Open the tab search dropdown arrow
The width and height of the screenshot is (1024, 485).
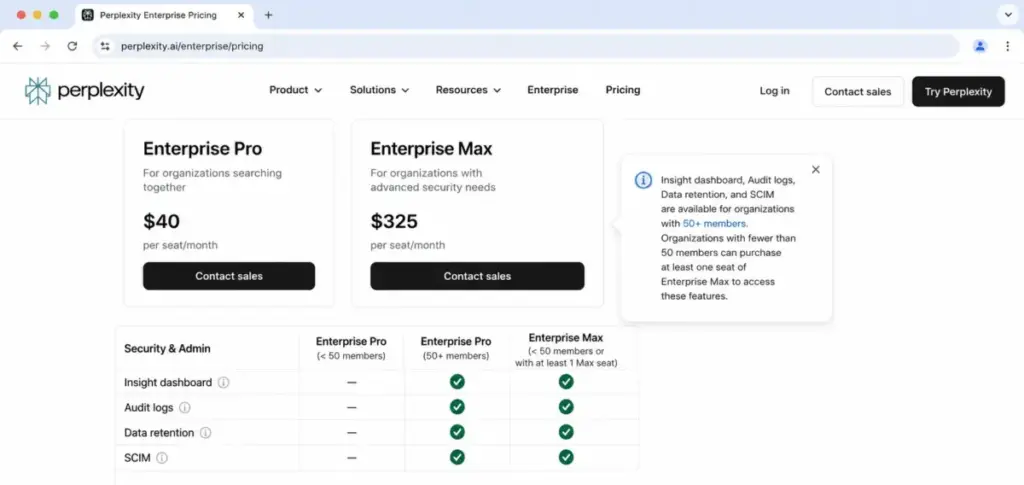pos(1007,15)
